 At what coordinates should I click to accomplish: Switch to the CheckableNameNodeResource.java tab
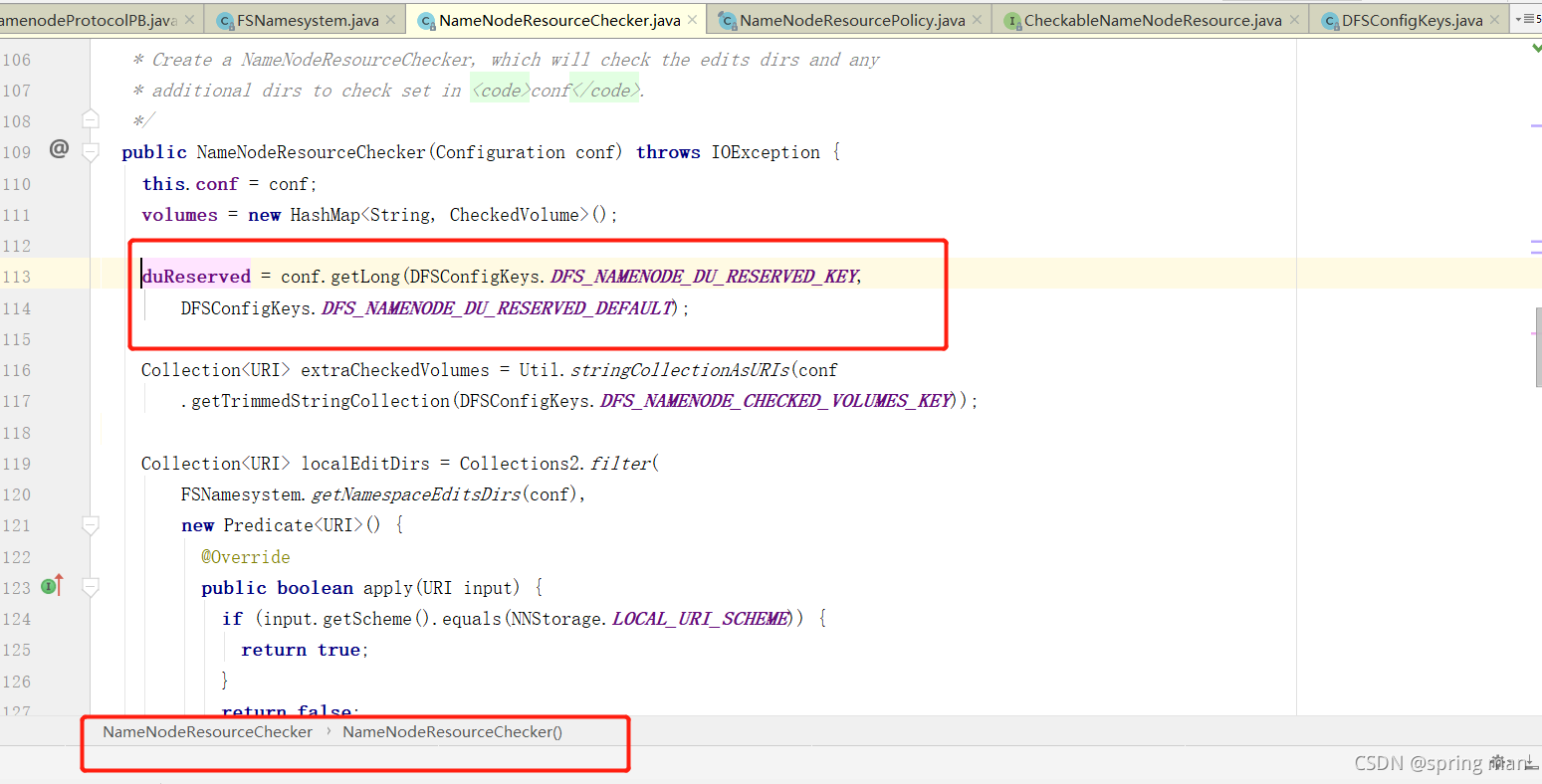pyautogui.click(x=1153, y=20)
